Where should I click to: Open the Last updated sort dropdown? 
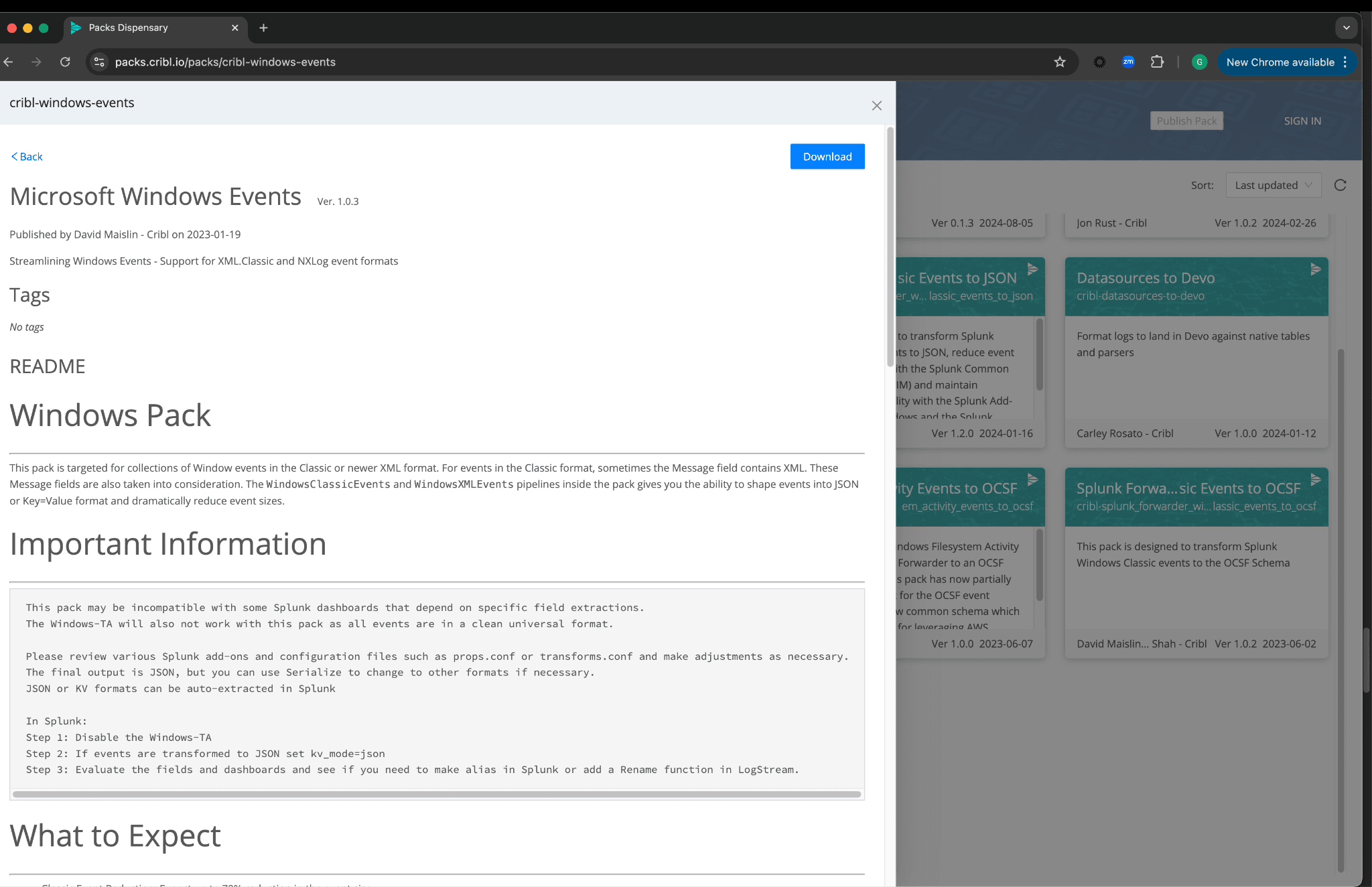click(1273, 186)
